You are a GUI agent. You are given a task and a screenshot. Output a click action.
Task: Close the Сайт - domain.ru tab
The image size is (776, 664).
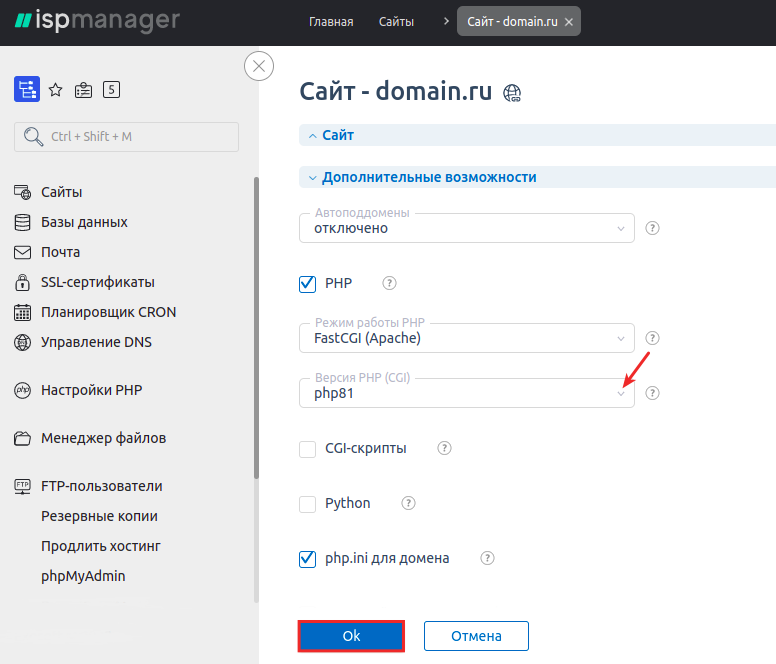click(569, 22)
